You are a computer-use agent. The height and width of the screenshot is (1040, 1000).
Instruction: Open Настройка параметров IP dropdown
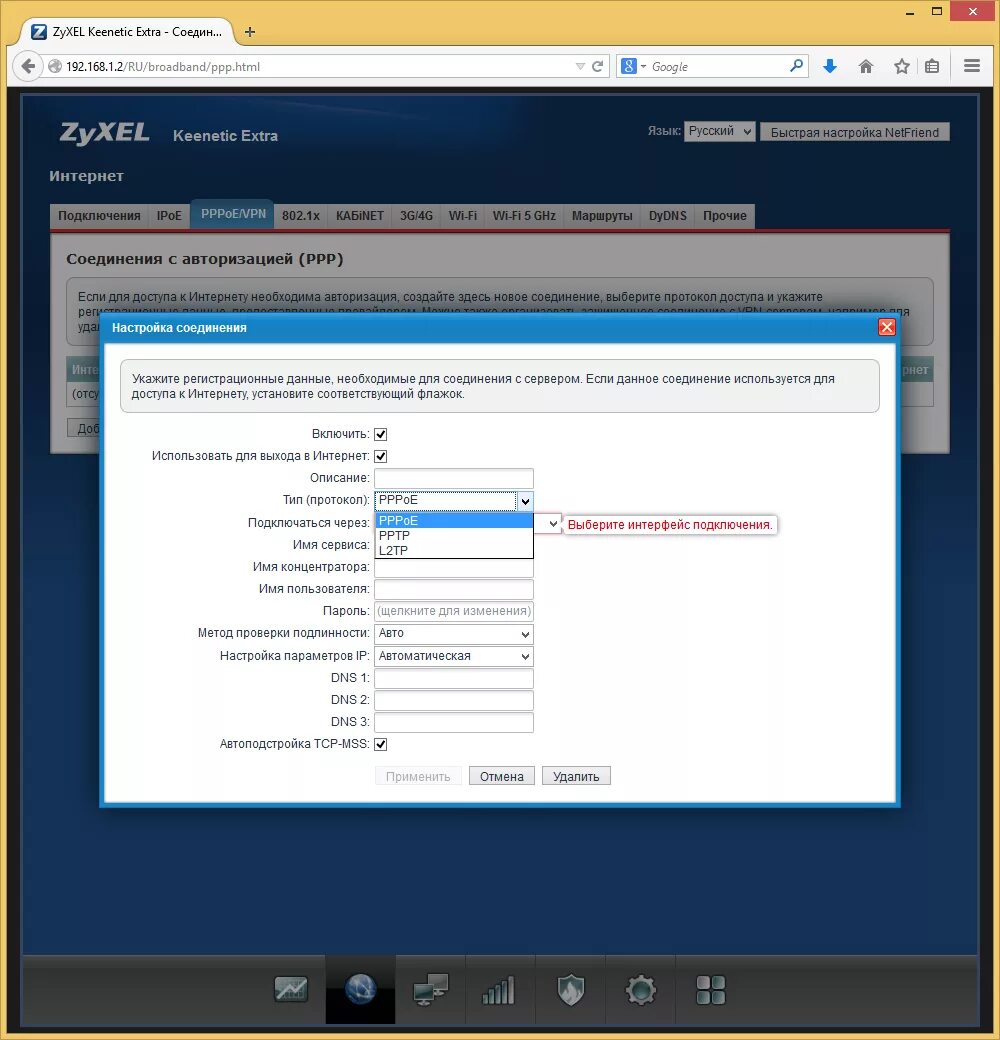[454, 656]
